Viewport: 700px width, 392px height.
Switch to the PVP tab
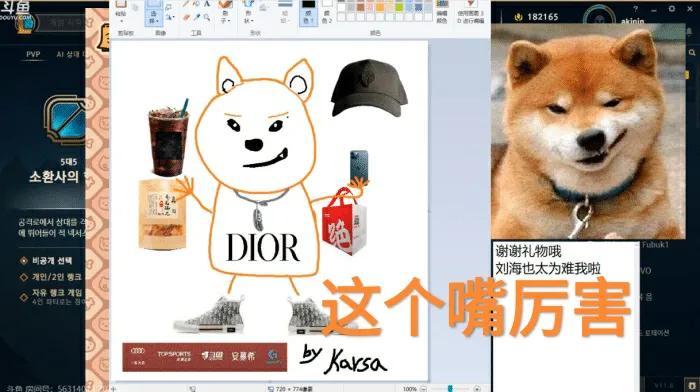pyautogui.click(x=33, y=54)
